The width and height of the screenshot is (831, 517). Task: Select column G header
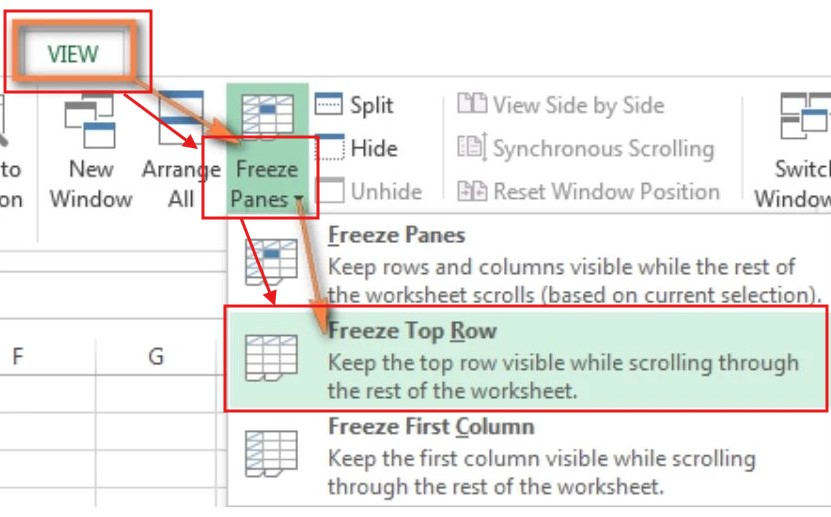point(156,356)
